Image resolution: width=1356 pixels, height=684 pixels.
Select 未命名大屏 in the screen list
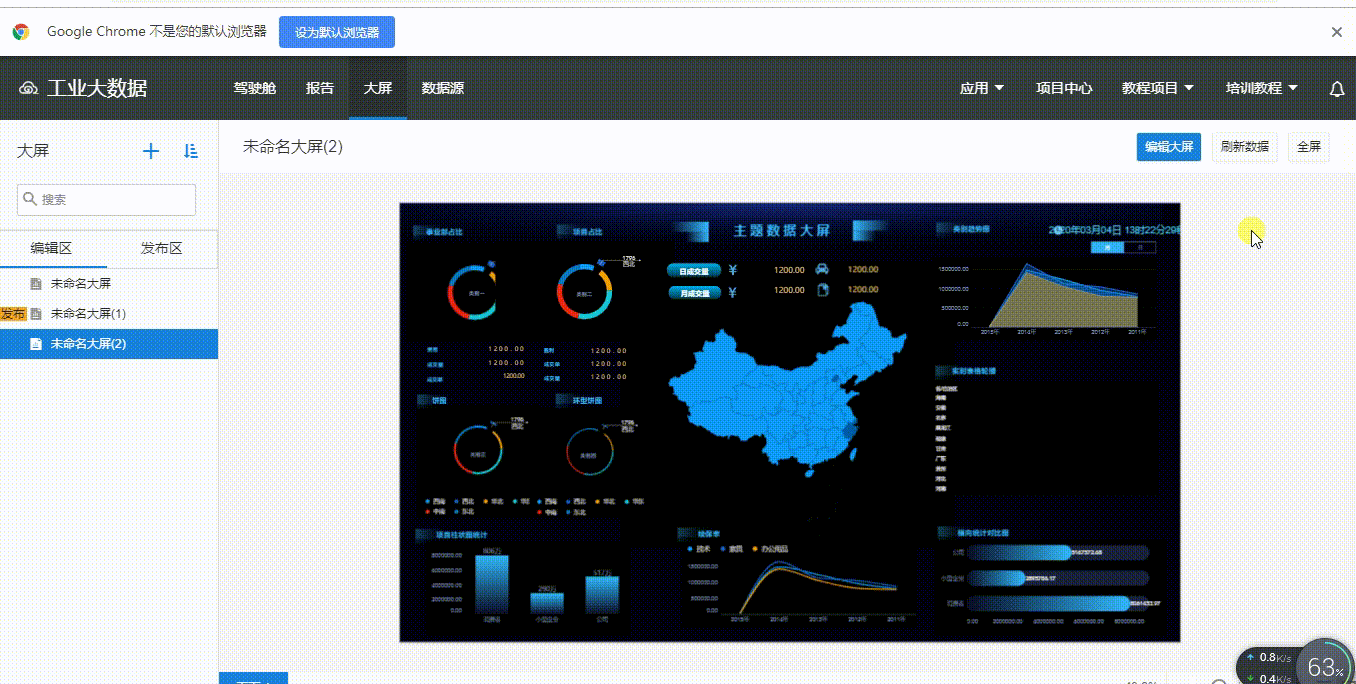pyautogui.click(x=81, y=284)
